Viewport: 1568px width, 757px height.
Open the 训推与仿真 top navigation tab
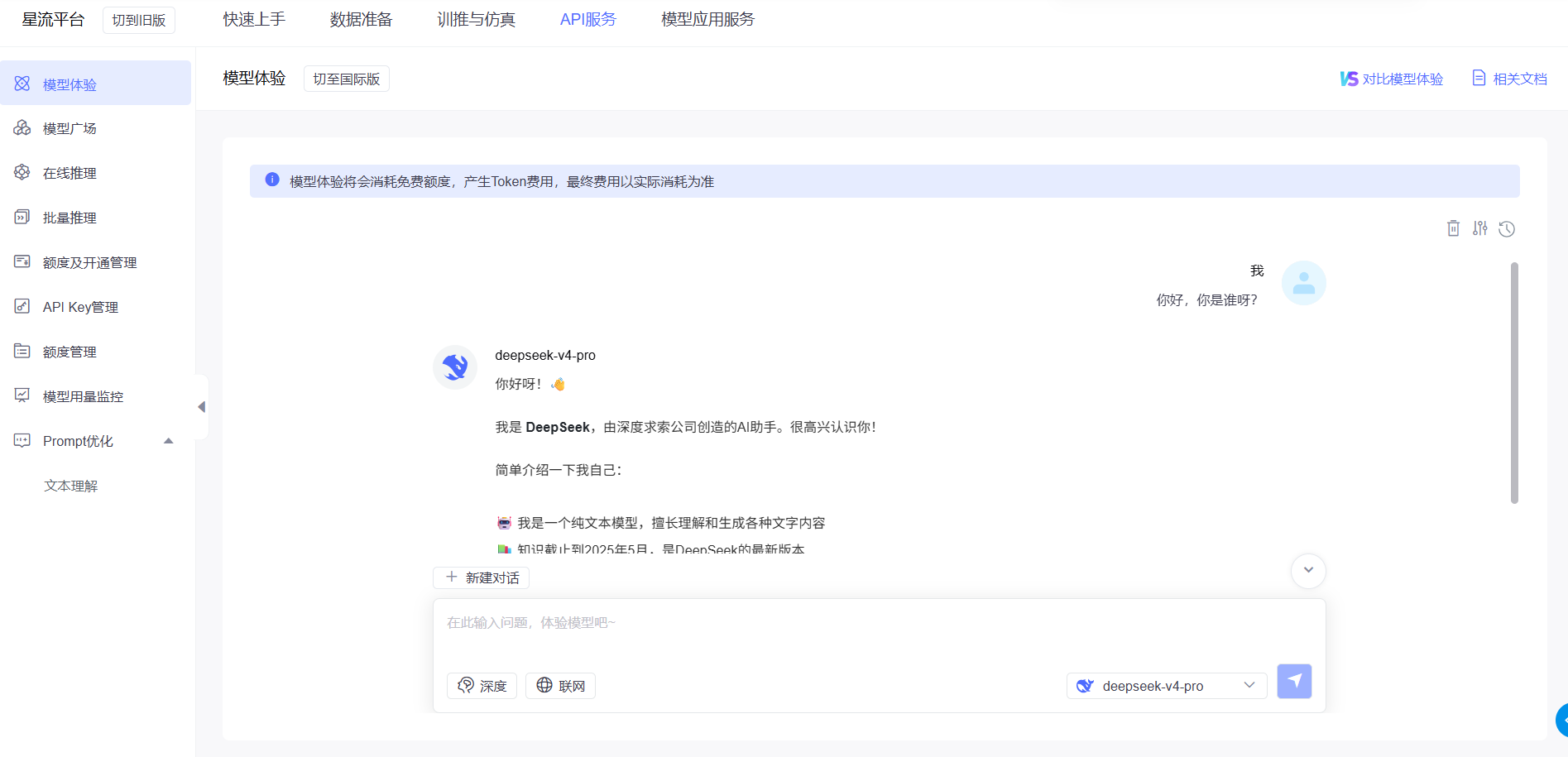click(476, 20)
